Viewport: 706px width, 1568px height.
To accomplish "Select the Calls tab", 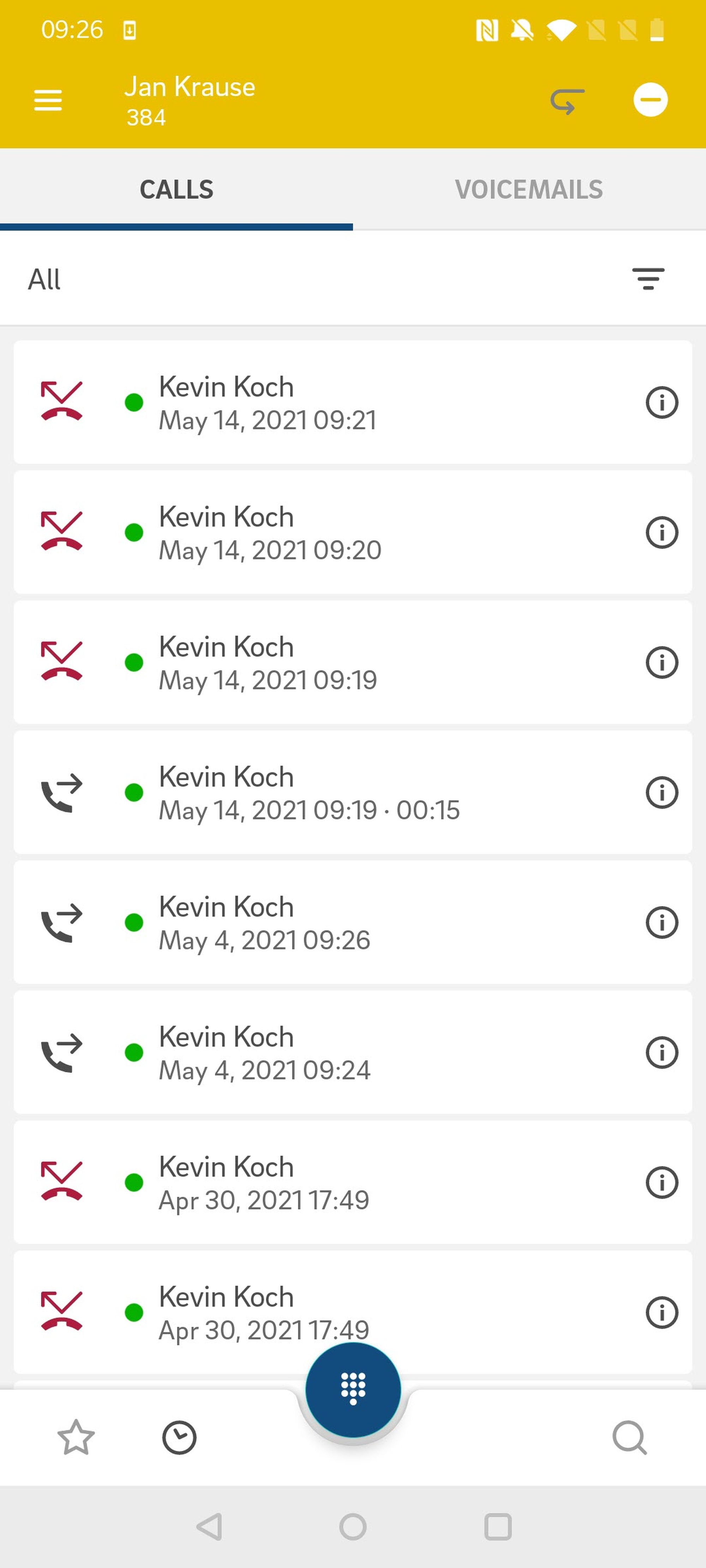I will tap(176, 190).
